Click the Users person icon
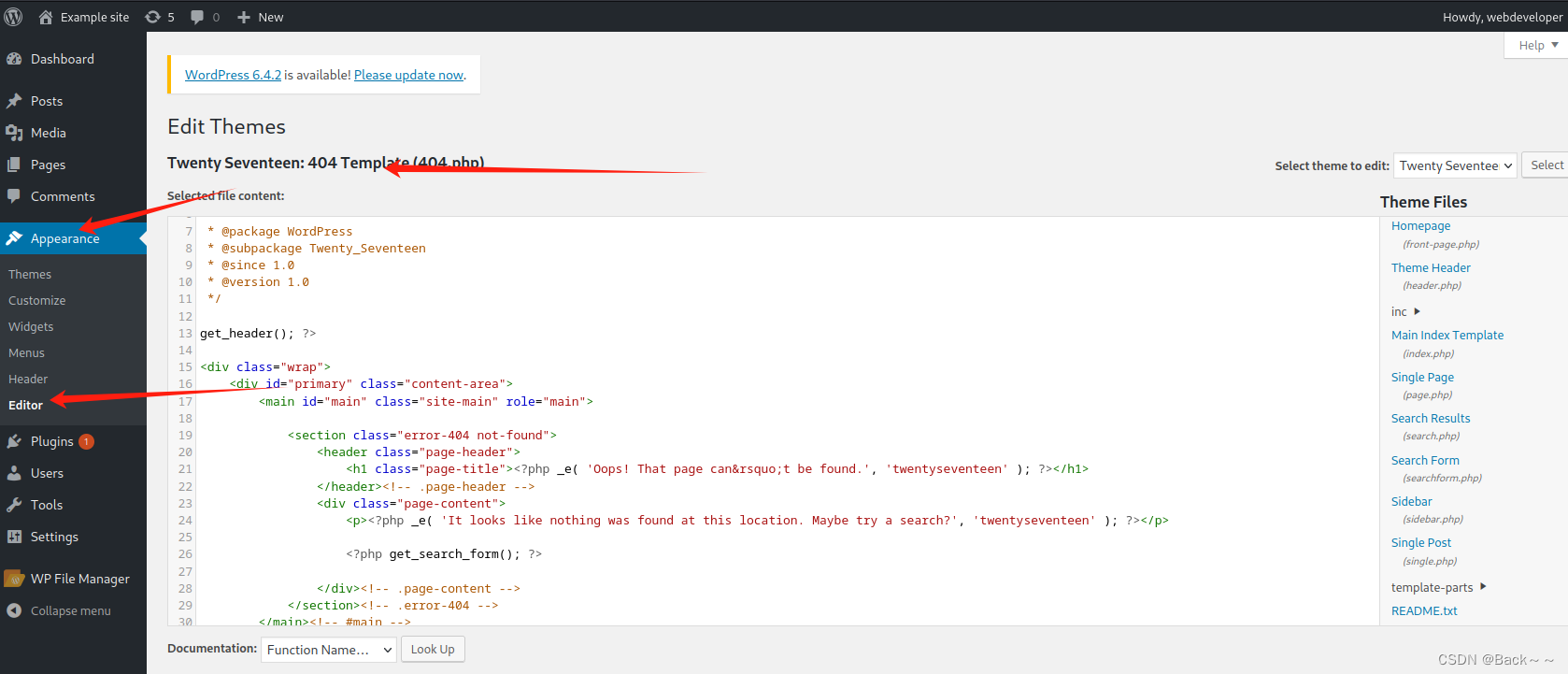Screen dimensions: 1568x674 (x=14, y=473)
